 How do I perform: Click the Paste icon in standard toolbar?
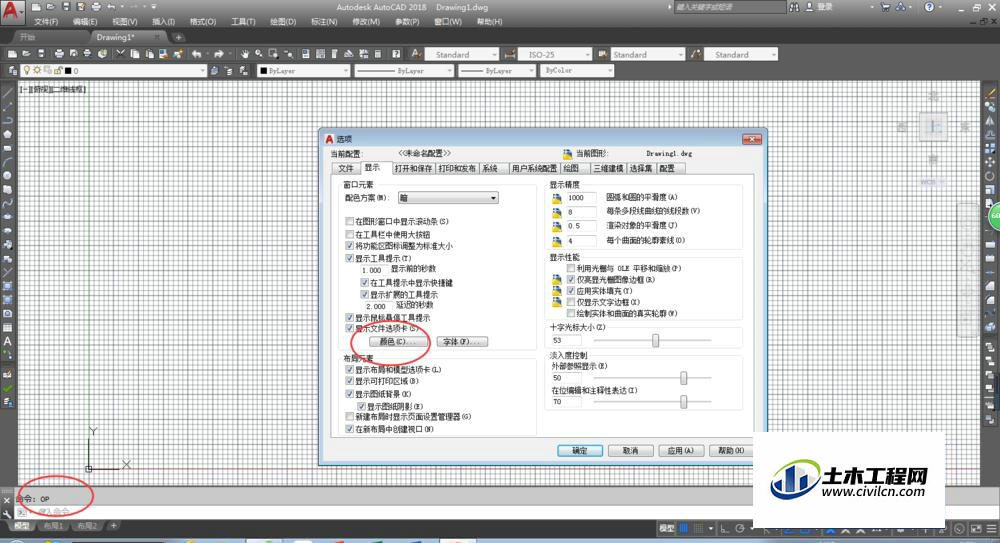(x=149, y=54)
